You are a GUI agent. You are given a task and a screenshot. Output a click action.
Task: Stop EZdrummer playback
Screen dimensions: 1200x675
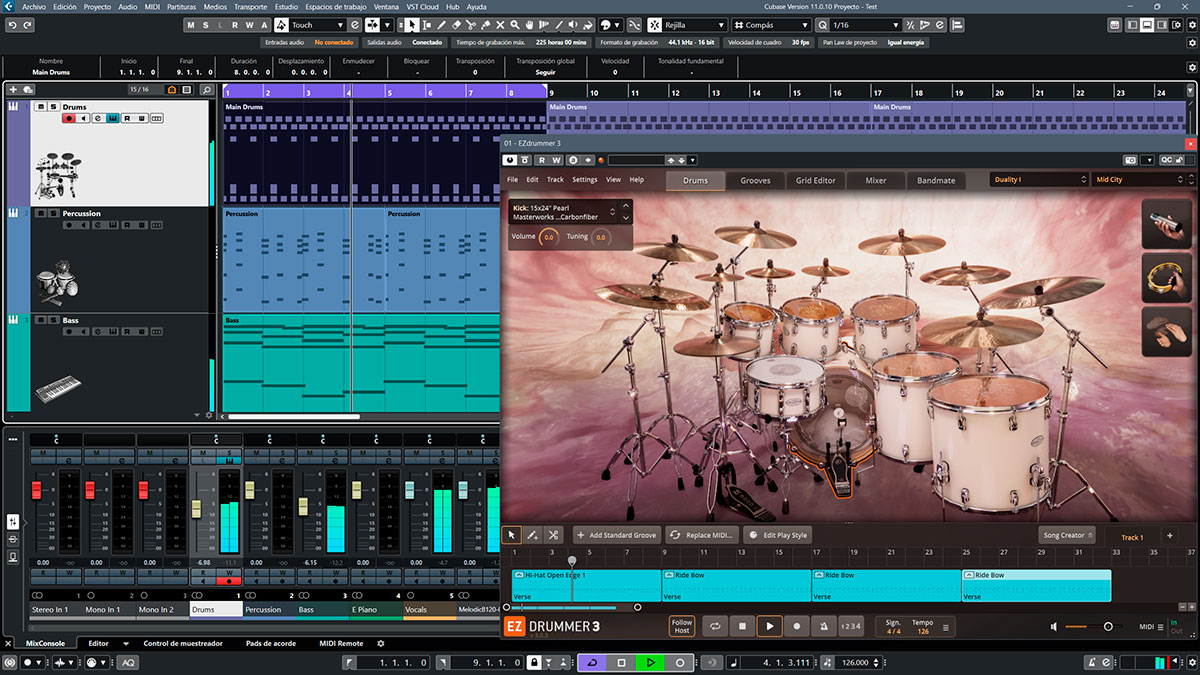click(742, 627)
